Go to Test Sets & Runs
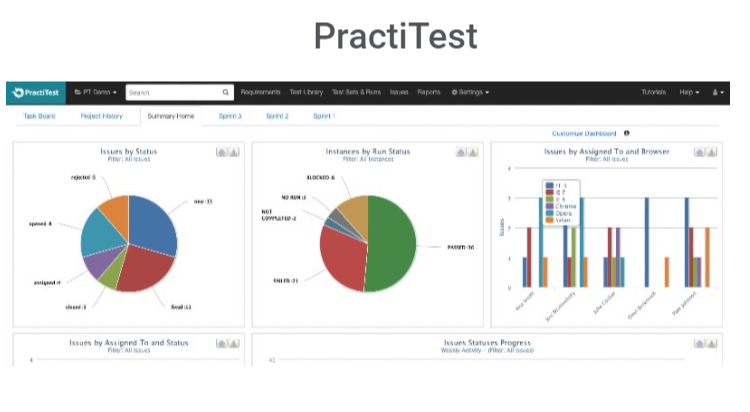The image size is (750, 412). 356,92
